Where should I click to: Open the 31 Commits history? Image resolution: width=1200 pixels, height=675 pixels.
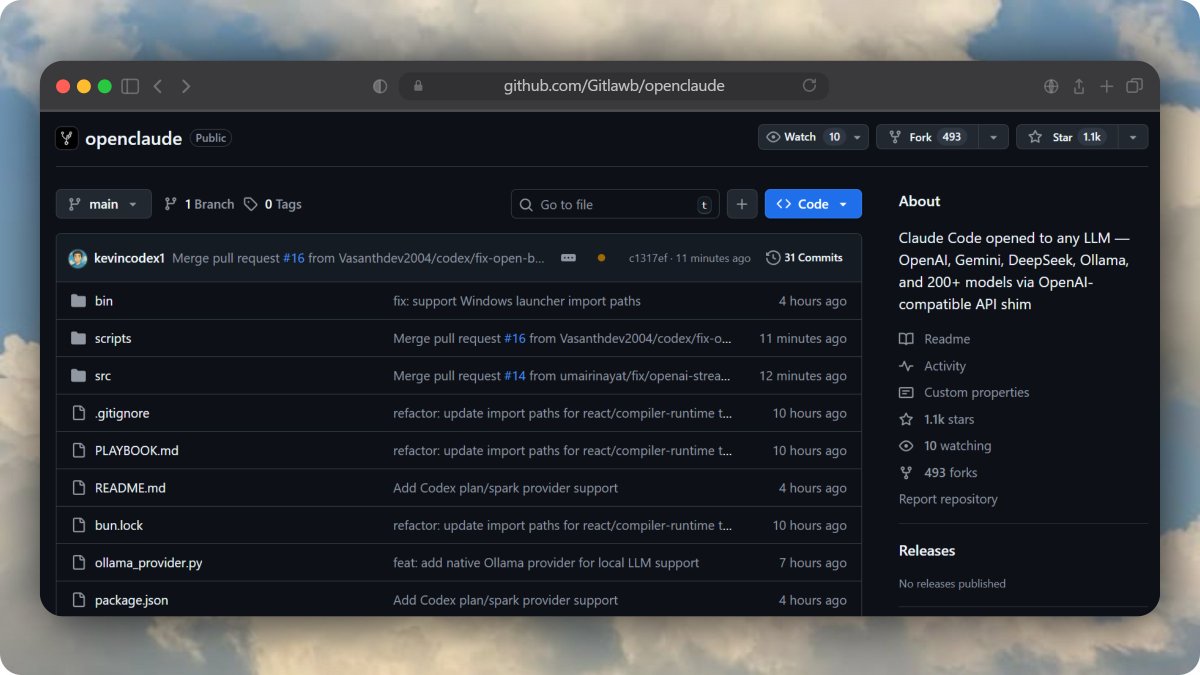coord(804,258)
